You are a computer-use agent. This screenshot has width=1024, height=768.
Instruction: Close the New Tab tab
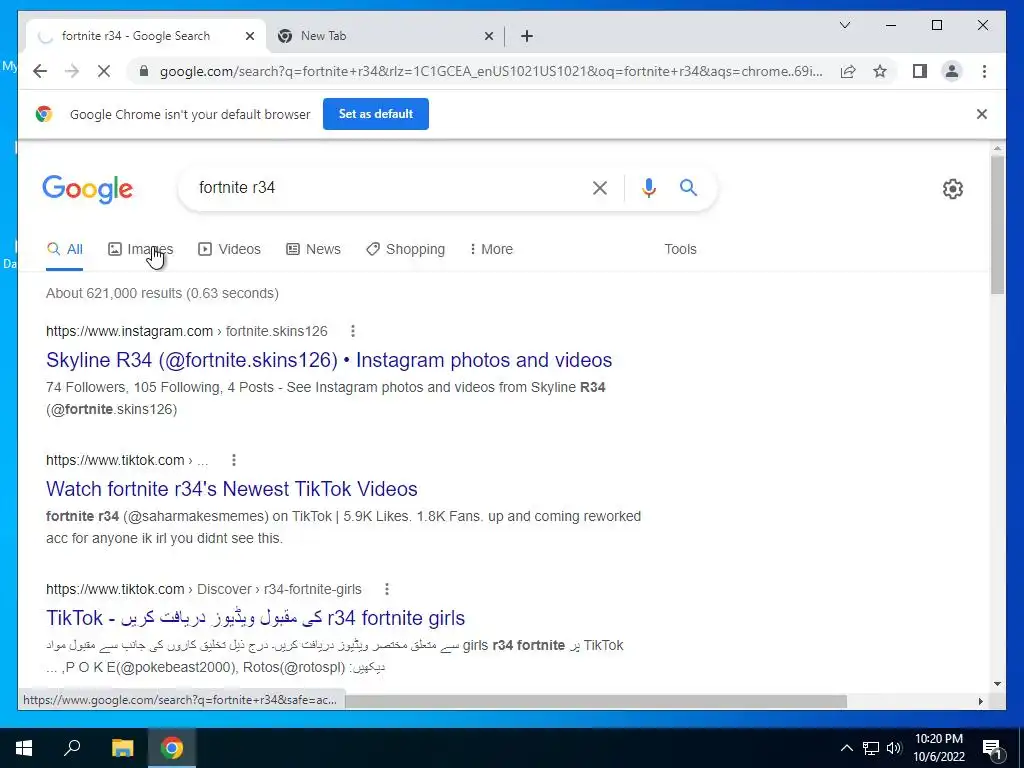[x=488, y=36]
